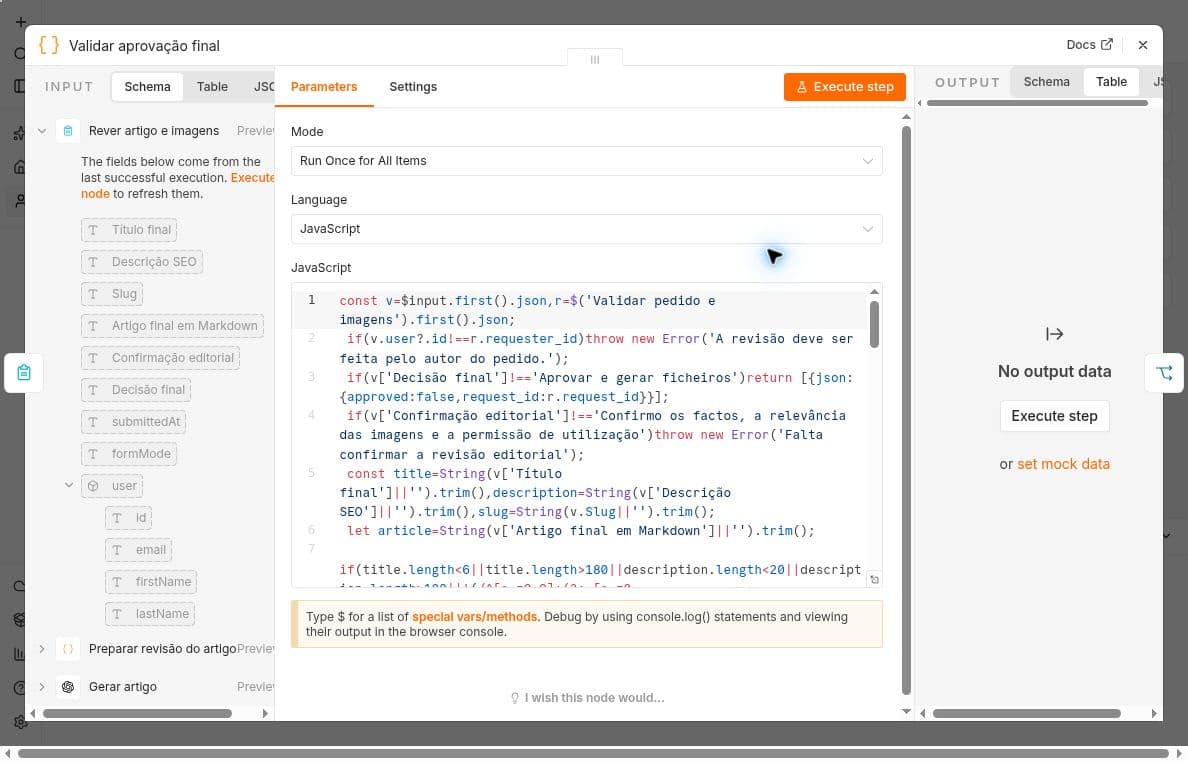Click the user object cube icon
The image size is (1188, 761).
[93, 486]
